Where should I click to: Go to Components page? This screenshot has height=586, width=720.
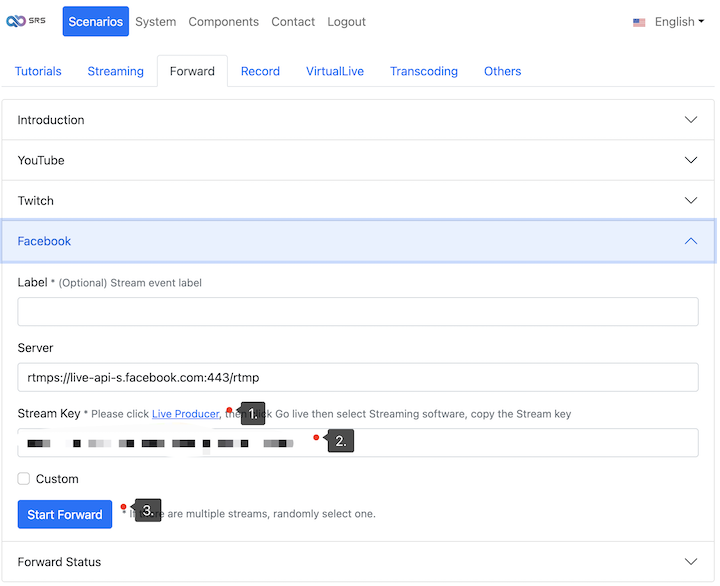click(x=224, y=22)
